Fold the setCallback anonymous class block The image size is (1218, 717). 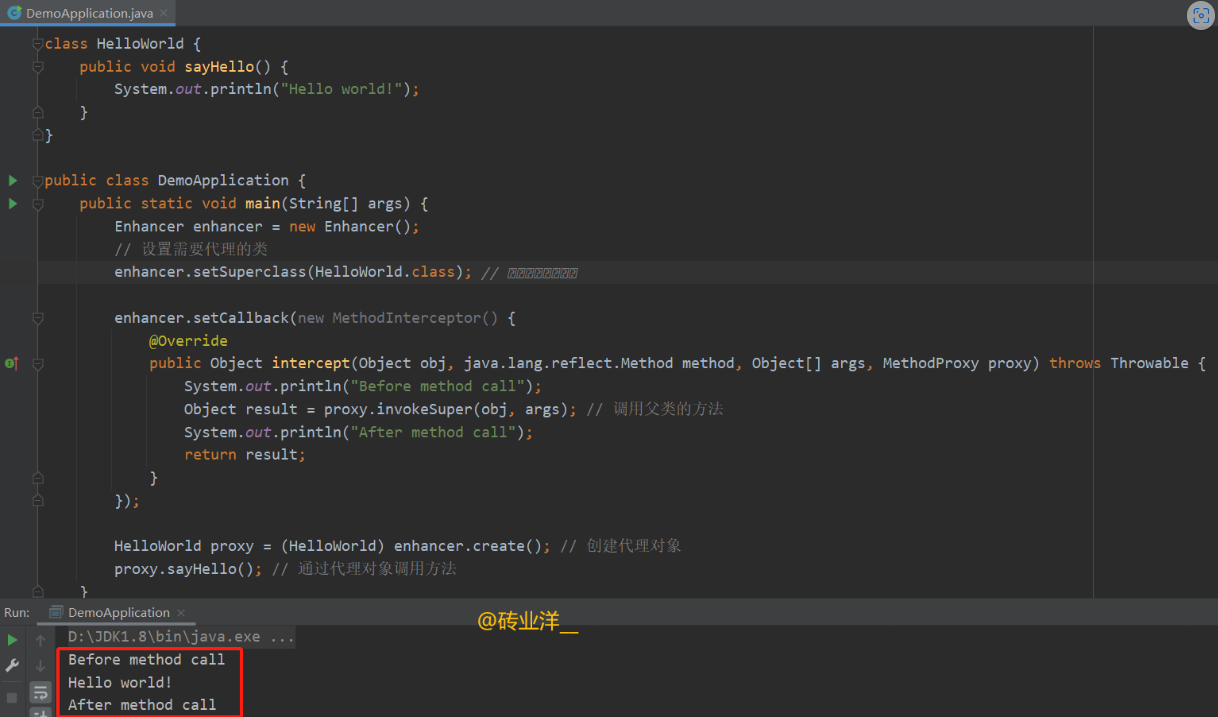[x=38, y=318]
